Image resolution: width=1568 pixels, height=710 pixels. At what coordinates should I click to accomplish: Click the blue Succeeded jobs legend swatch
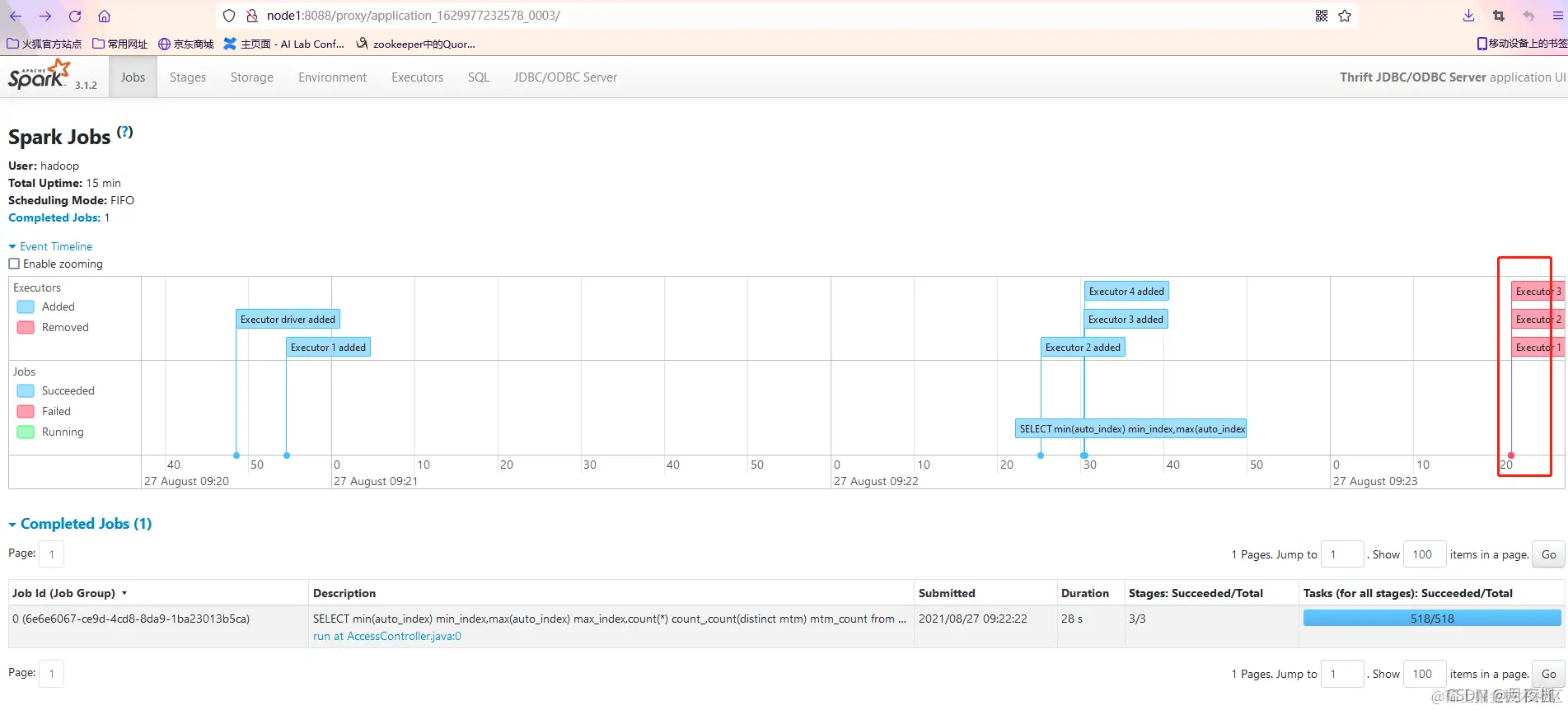26,390
